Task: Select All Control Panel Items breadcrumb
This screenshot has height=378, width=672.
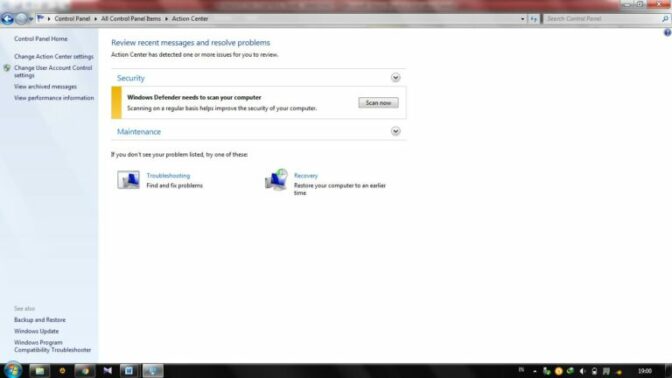Action: 131,19
